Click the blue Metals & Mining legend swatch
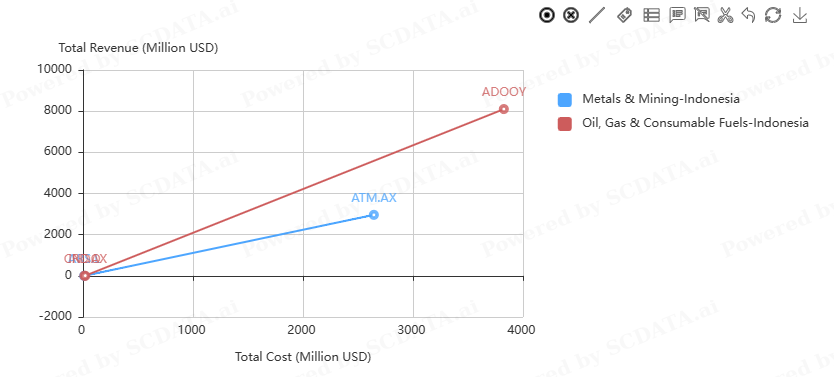Screen dimensions: 834x377 coord(564,99)
